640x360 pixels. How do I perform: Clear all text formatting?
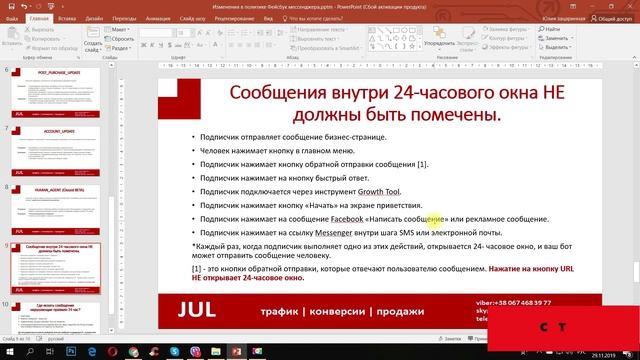(220, 33)
